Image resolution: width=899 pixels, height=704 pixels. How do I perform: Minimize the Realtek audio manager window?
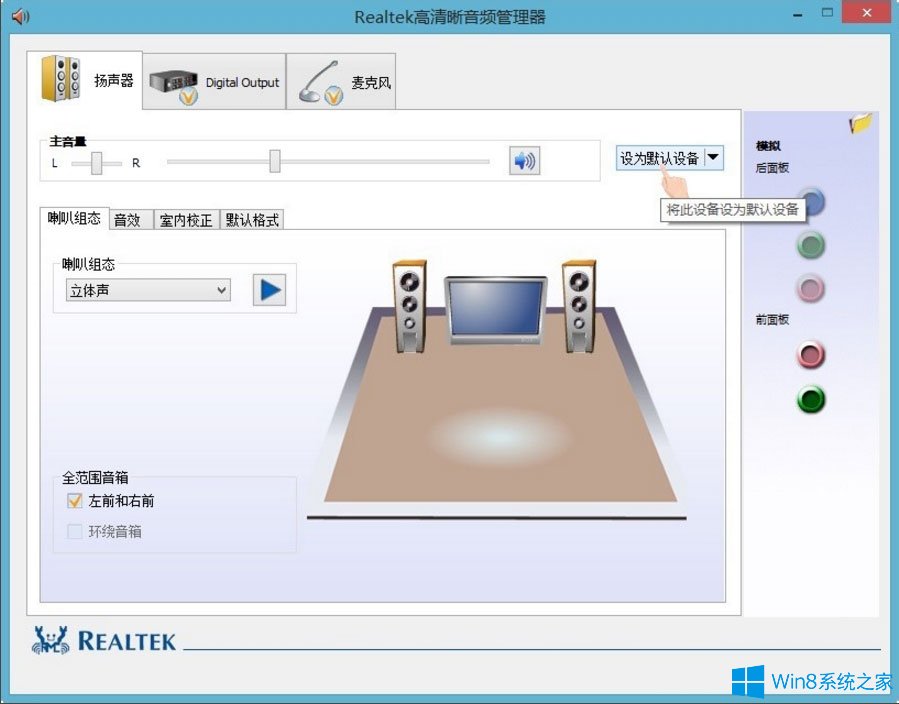coord(798,15)
